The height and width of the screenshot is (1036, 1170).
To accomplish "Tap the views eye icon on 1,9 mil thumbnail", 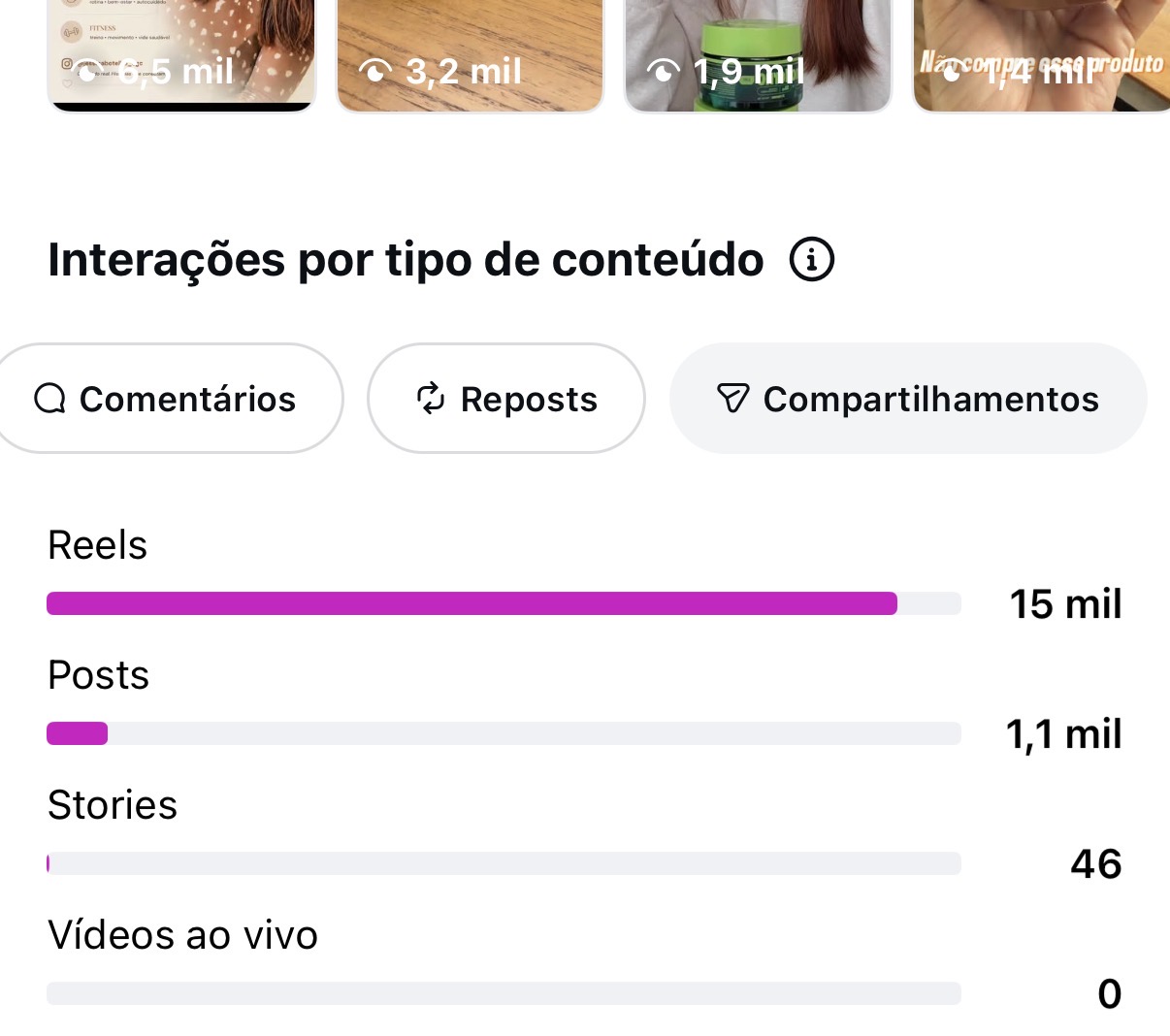I will [x=664, y=71].
